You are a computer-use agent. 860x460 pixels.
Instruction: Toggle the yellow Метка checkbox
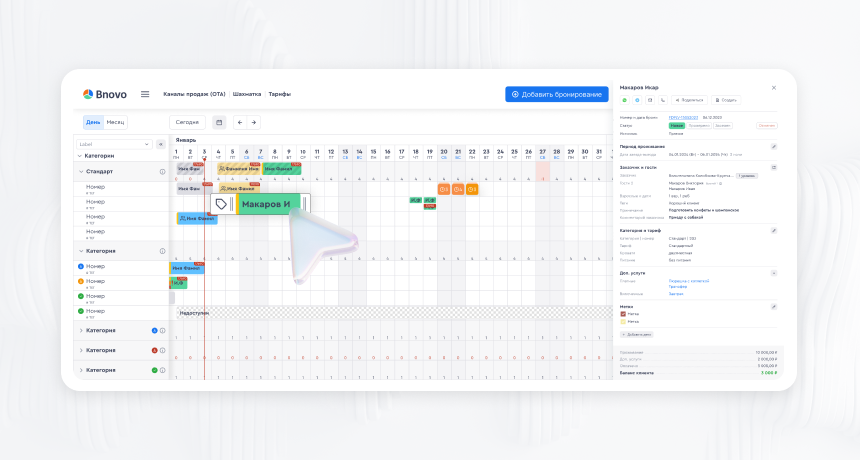[x=623, y=322]
